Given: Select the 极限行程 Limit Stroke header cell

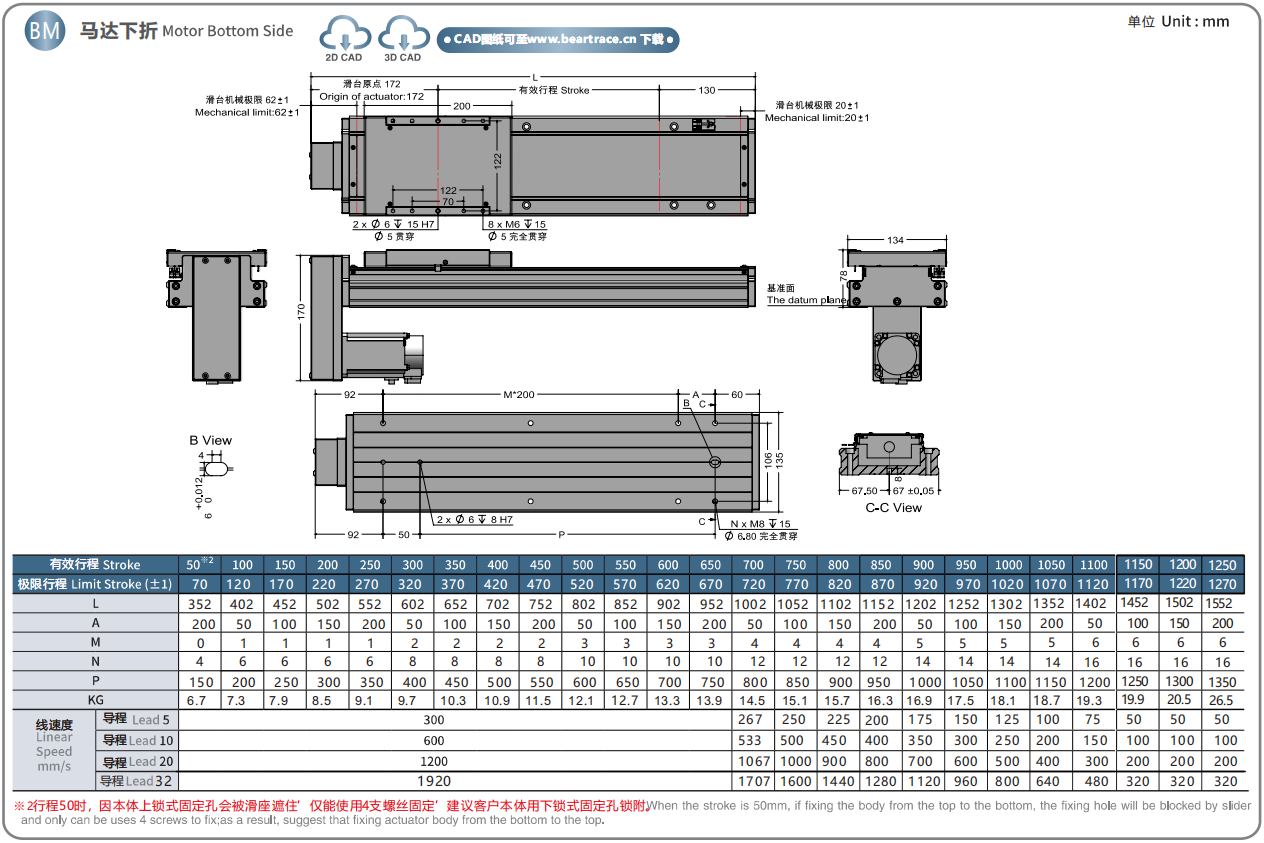Looking at the screenshot, I should coord(95,584).
